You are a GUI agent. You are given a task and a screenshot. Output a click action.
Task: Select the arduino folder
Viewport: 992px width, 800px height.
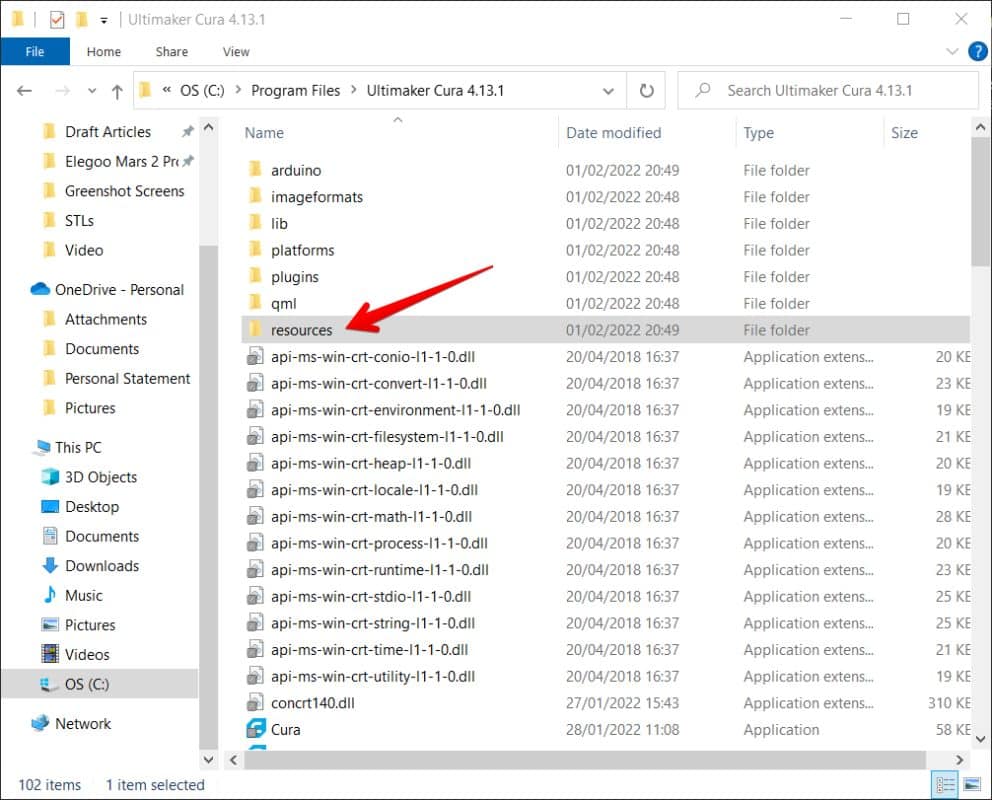605,171
